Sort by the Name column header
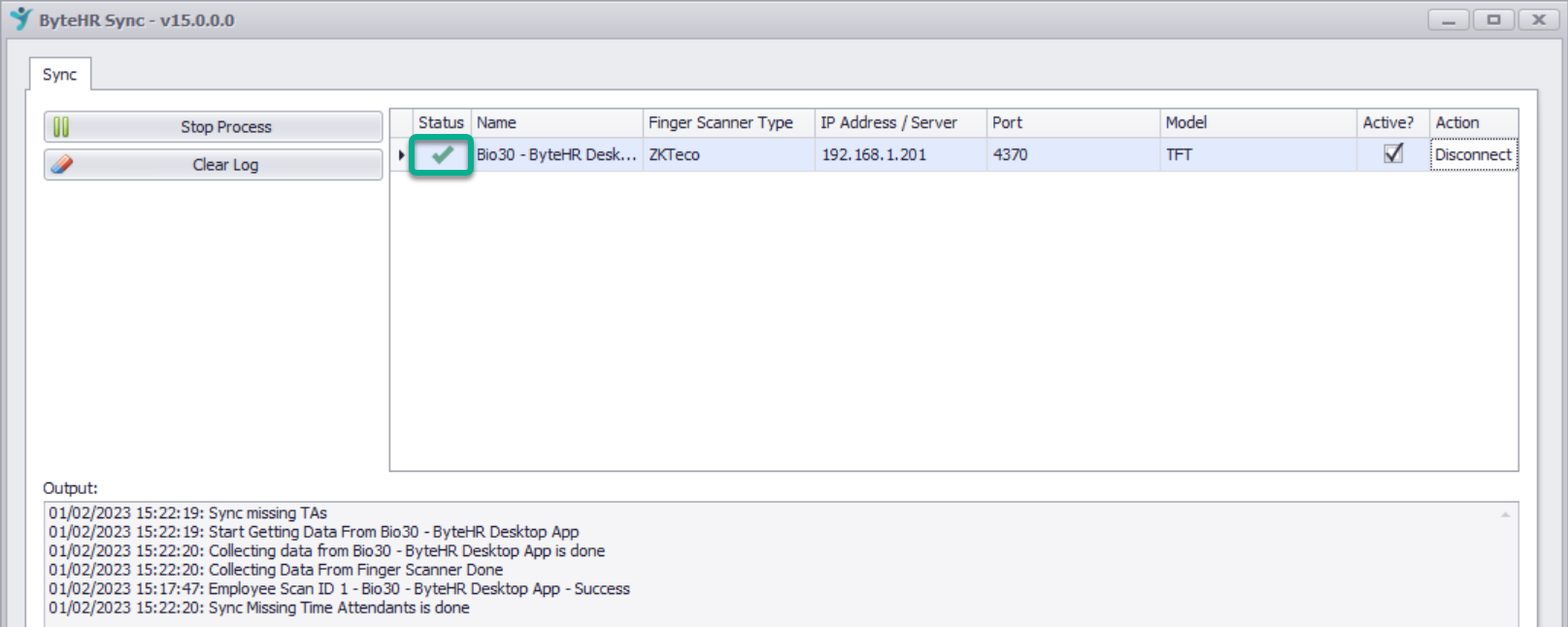 (556, 122)
